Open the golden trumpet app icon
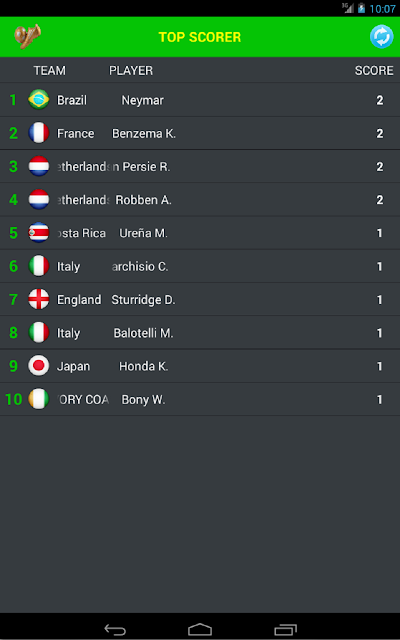Screen dimensions: 400x640 [27, 36]
